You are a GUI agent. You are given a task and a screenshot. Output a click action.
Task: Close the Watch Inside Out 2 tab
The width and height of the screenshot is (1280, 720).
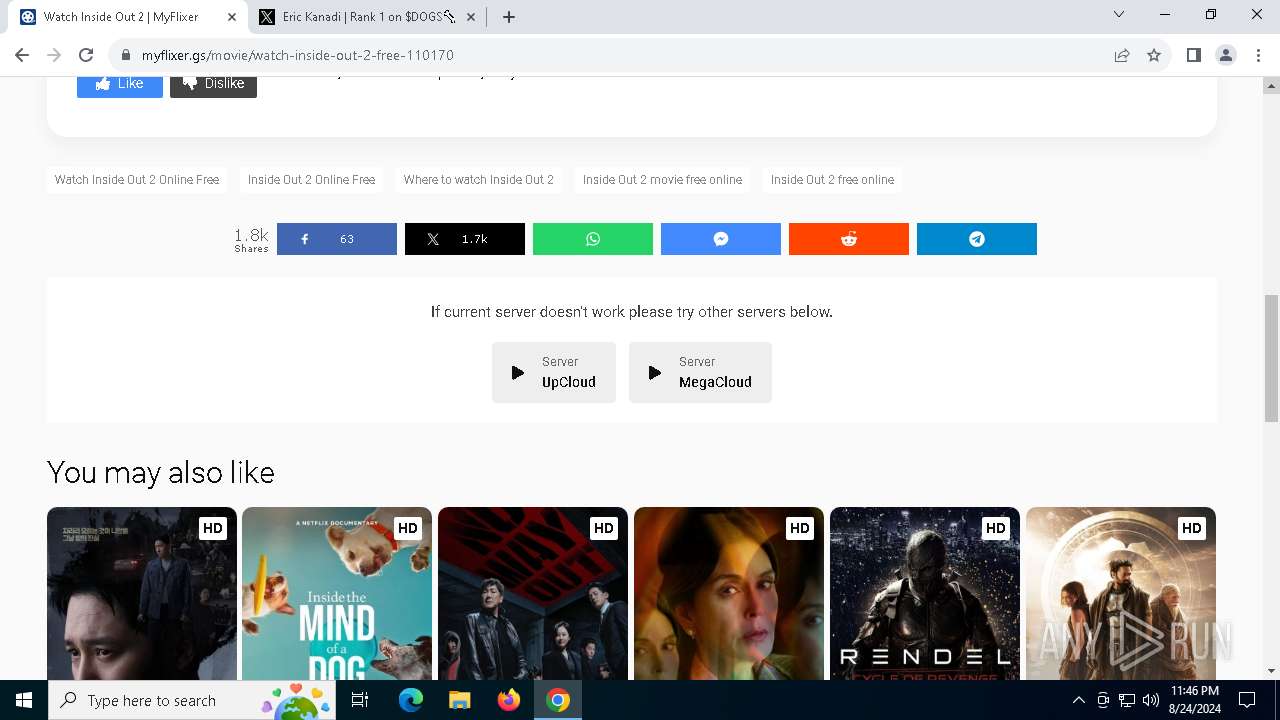point(231,17)
